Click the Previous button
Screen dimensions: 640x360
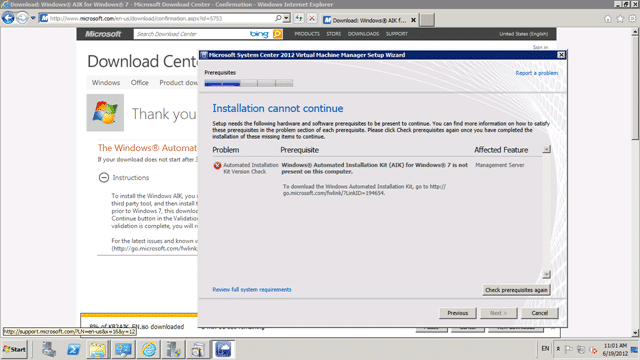tap(458, 313)
